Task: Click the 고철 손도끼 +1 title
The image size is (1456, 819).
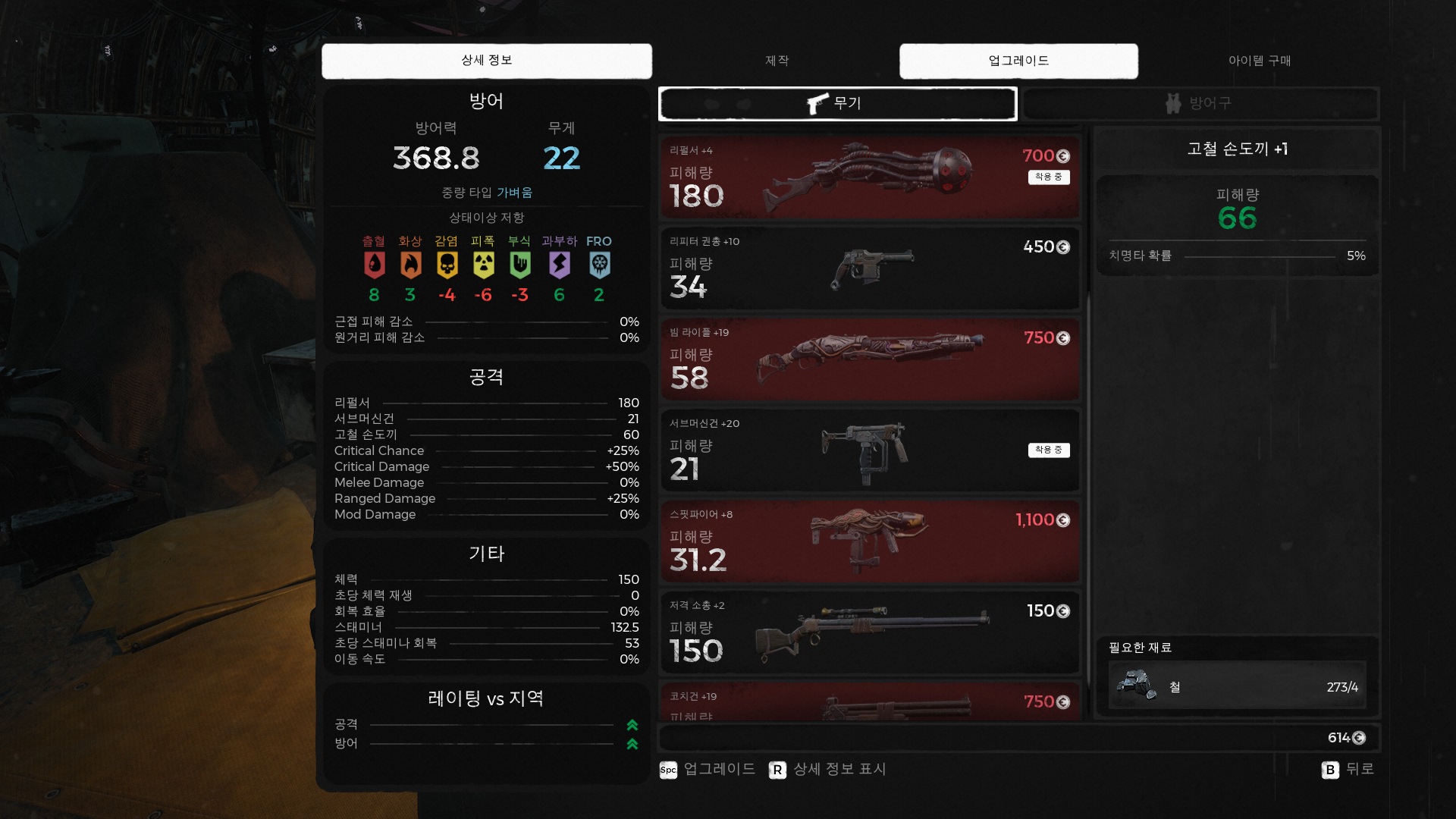Action: coord(1237,149)
